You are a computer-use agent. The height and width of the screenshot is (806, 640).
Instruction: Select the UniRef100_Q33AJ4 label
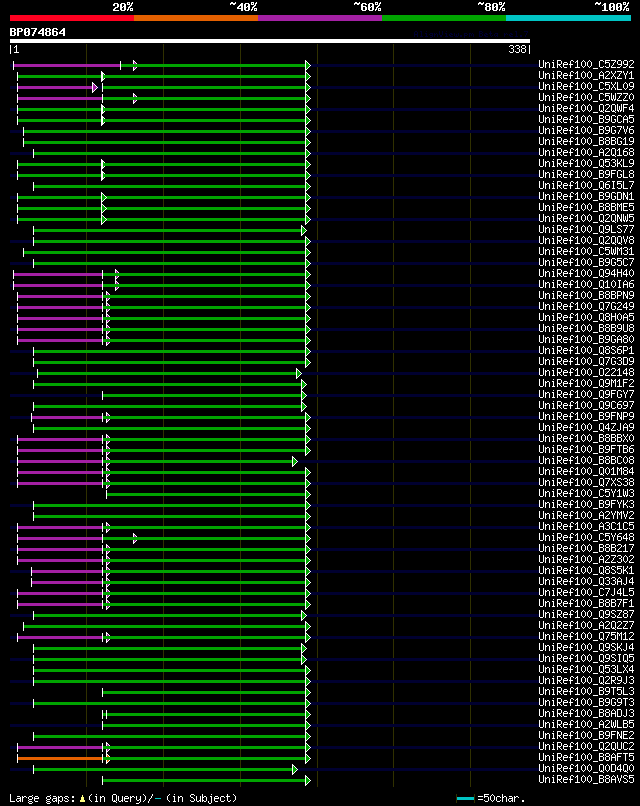click(x=586, y=582)
